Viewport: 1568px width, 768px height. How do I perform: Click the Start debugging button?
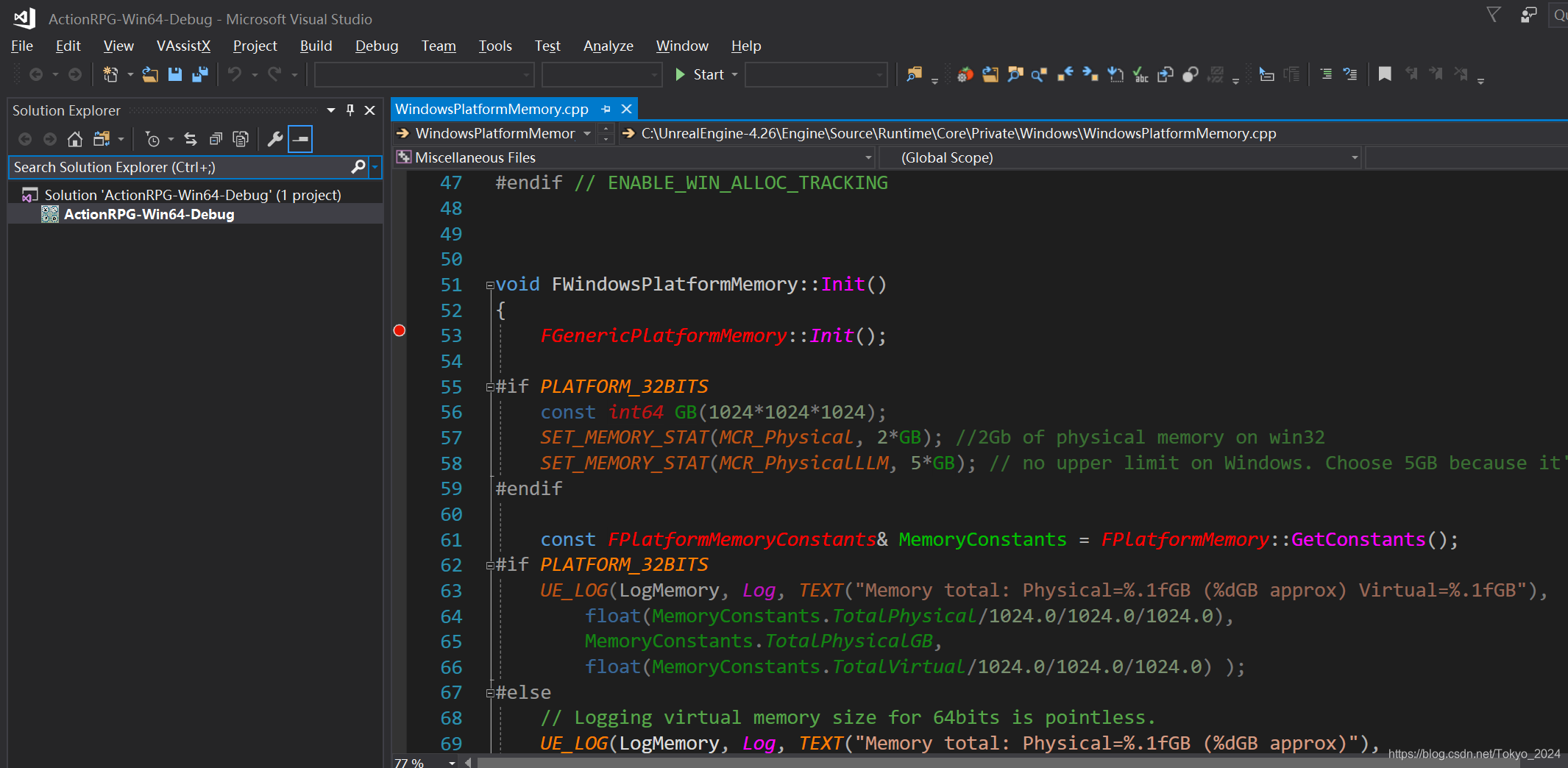click(700, 74)
